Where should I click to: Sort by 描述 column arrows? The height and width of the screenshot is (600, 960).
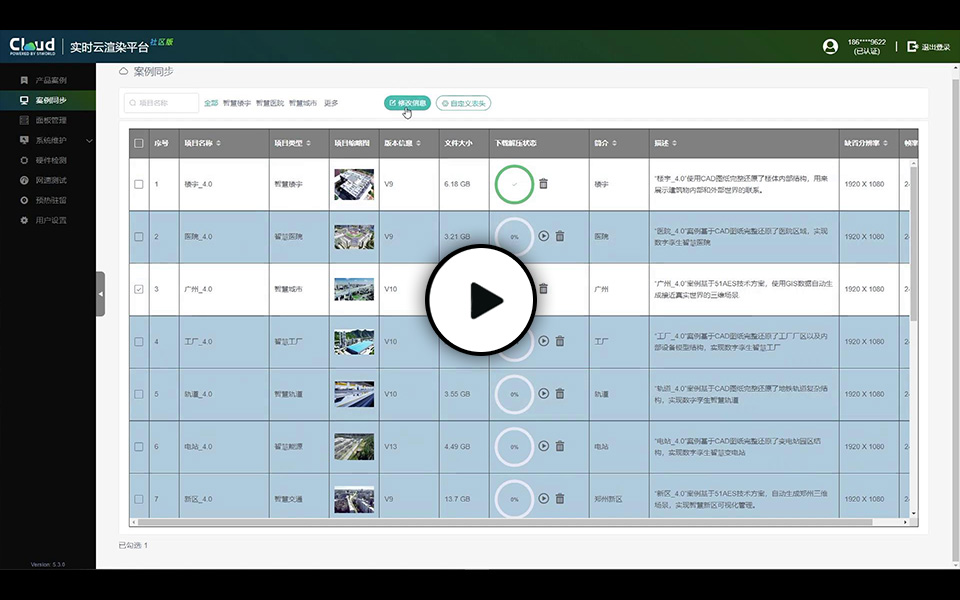pyautogui.click(x=674, y=143)
